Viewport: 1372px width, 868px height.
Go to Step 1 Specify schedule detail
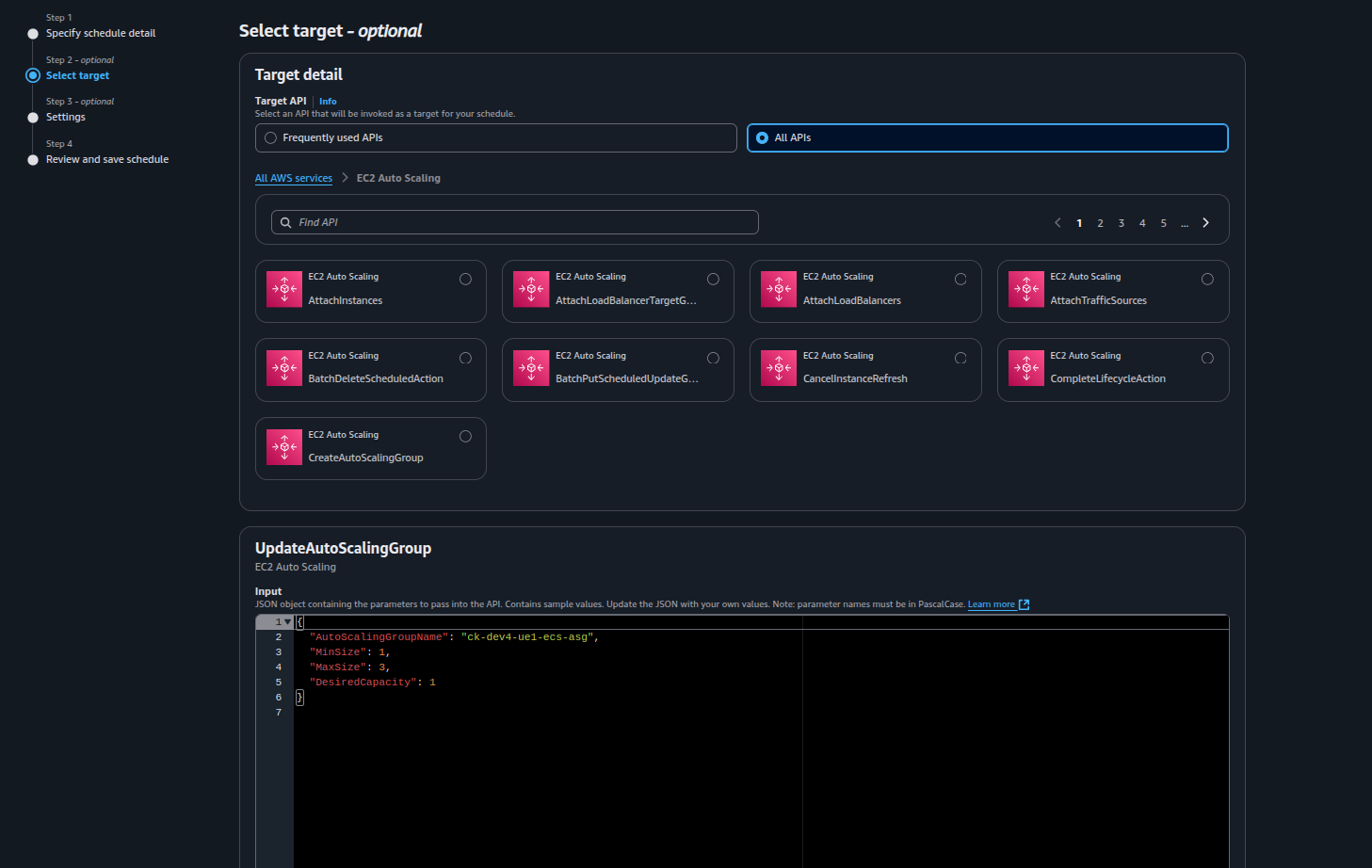point(101,33)
